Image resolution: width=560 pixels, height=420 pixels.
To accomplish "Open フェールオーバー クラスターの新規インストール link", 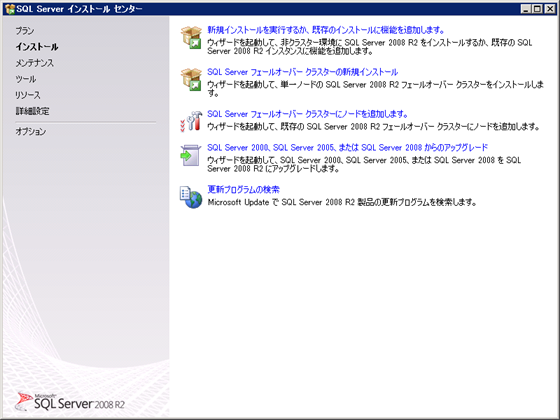I will (302, 72).
